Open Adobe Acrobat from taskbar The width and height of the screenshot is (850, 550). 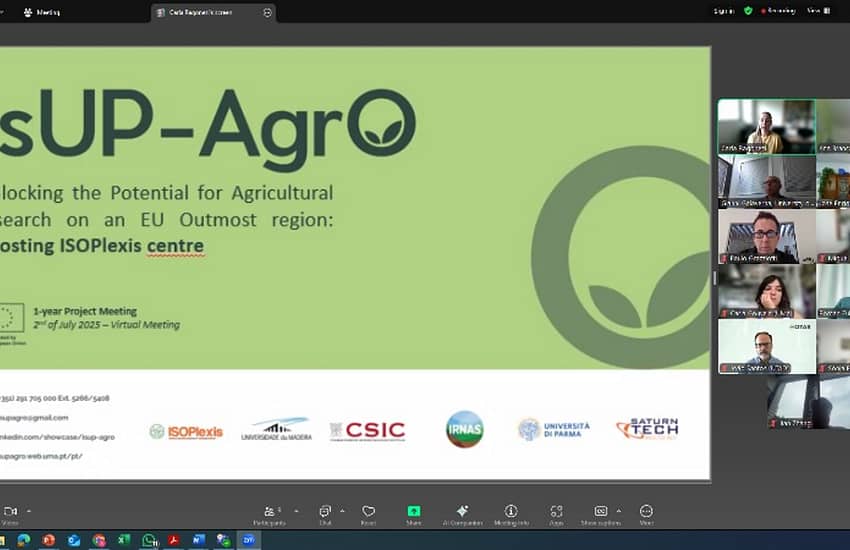(173, 540)
